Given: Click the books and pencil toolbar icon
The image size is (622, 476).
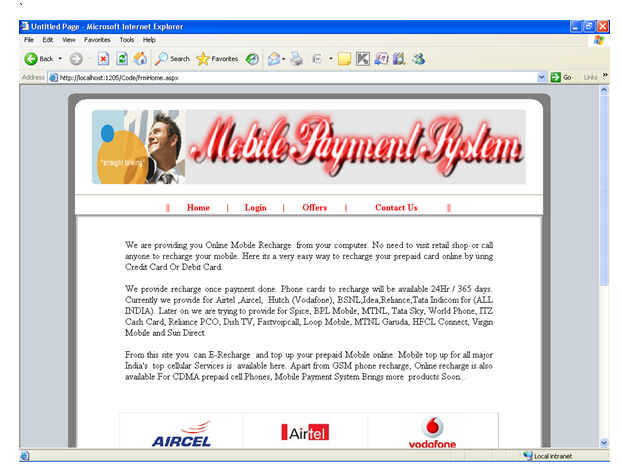Looking at the screenshot, I should pos(399,59).
